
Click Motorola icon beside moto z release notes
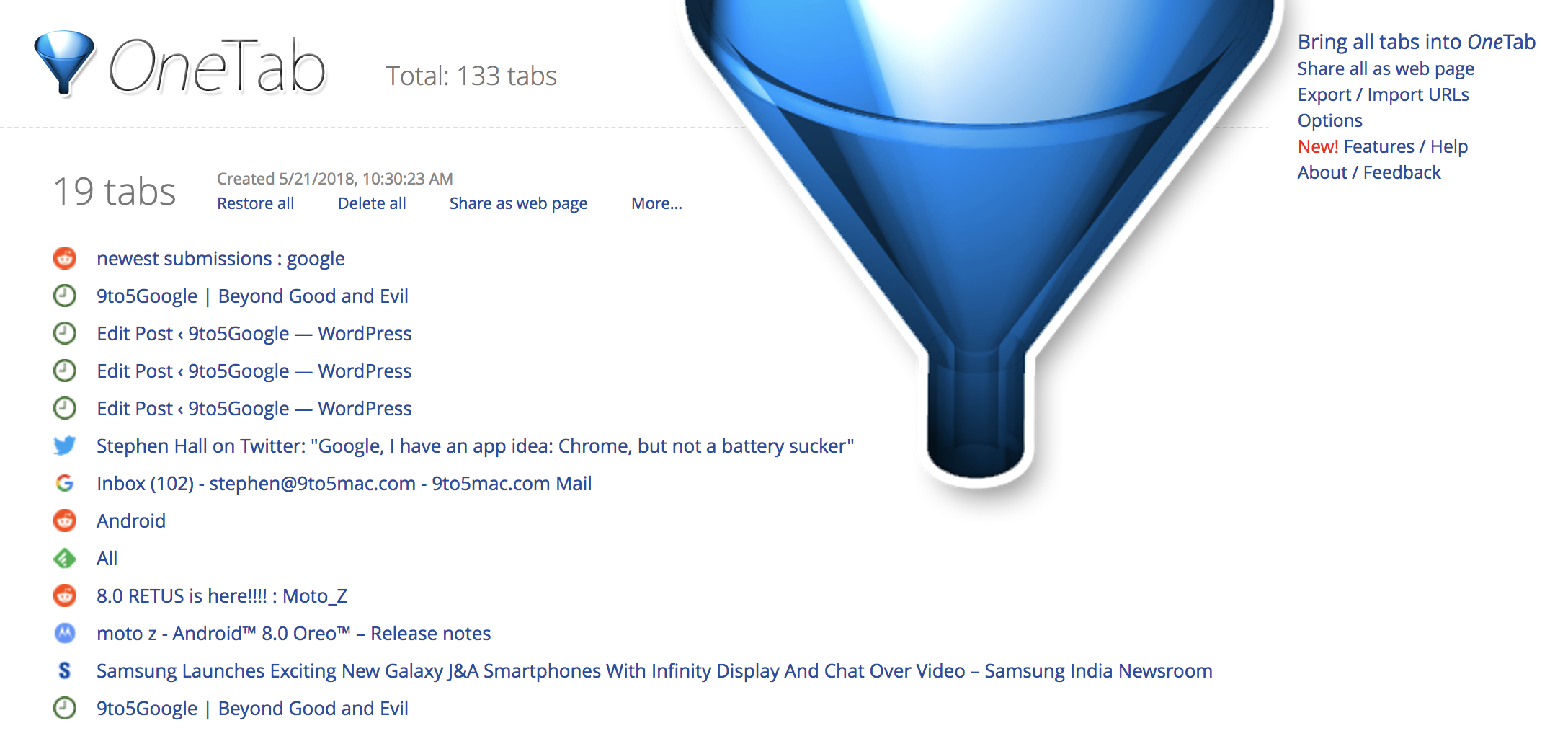[x=65, y=633]
